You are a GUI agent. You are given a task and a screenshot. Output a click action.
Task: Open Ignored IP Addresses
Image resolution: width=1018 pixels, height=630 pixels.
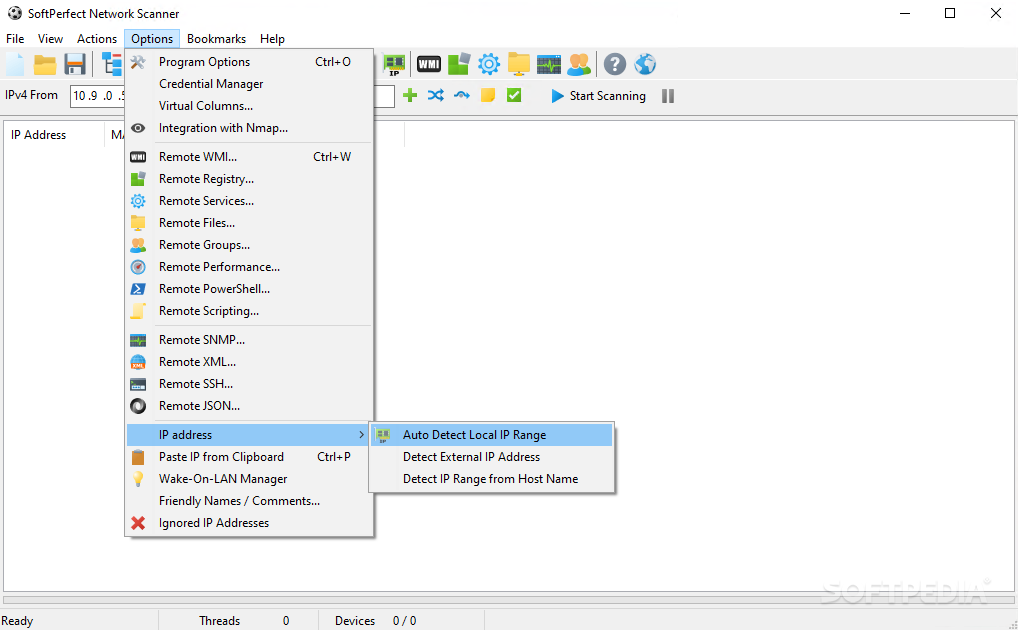[x=250, y=523]
